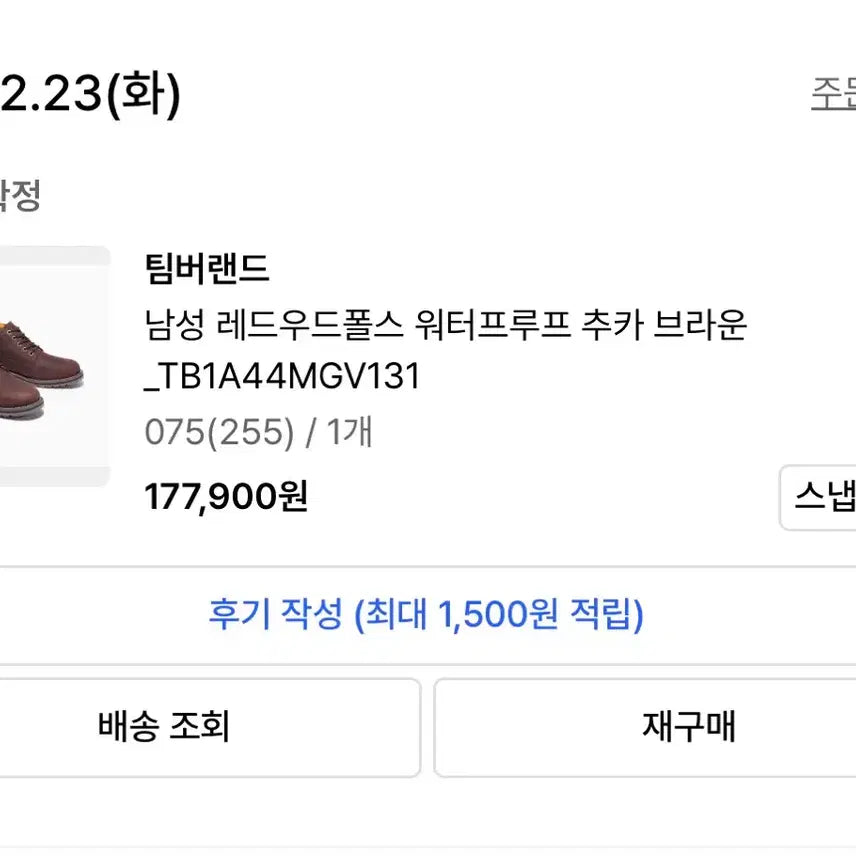Image resolution: width=856 pixels, height=856 pixels.
Task: Open the 주문 detail link at top right
Action: (x=833, y=93)
